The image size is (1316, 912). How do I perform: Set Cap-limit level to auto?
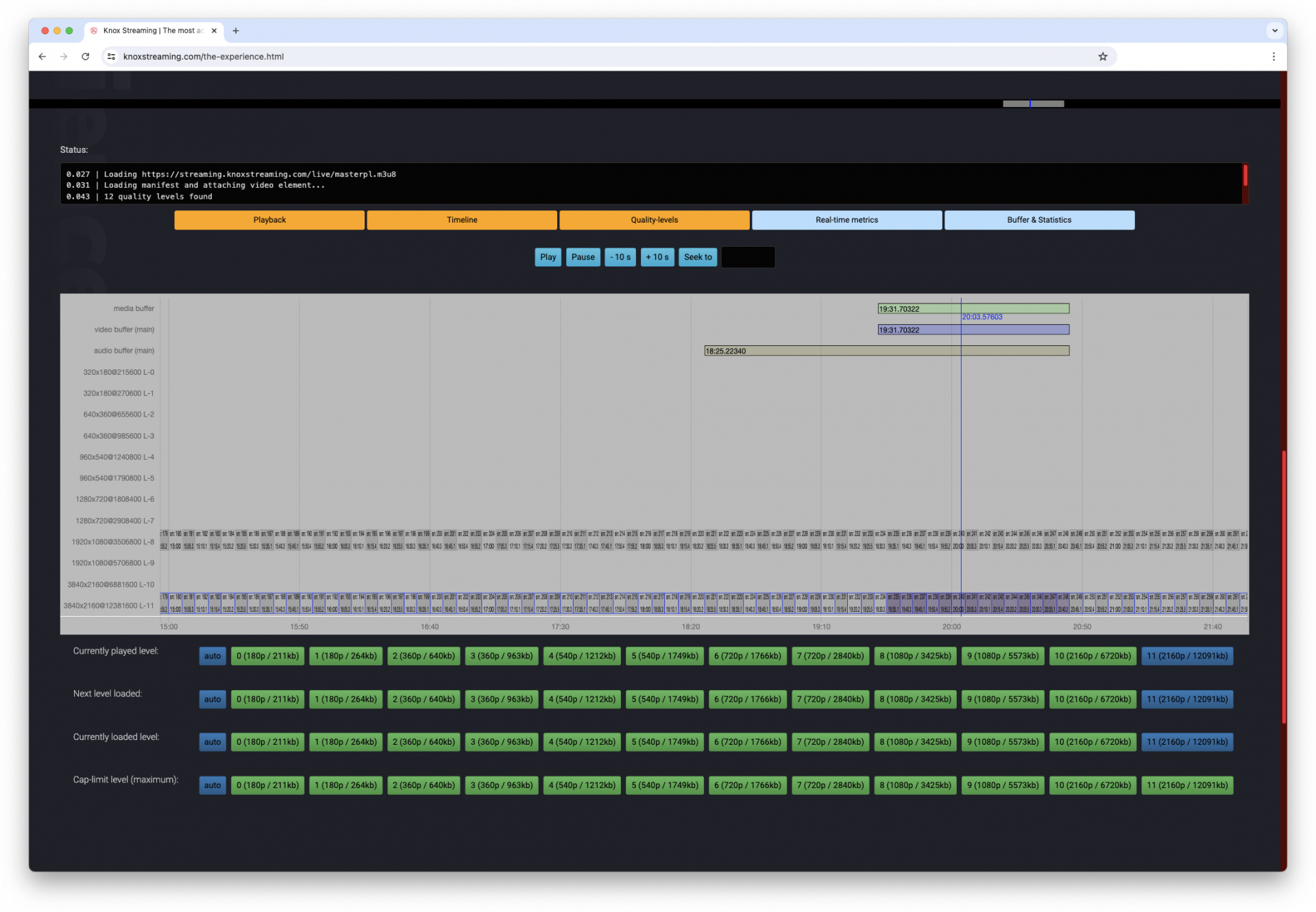212,785
